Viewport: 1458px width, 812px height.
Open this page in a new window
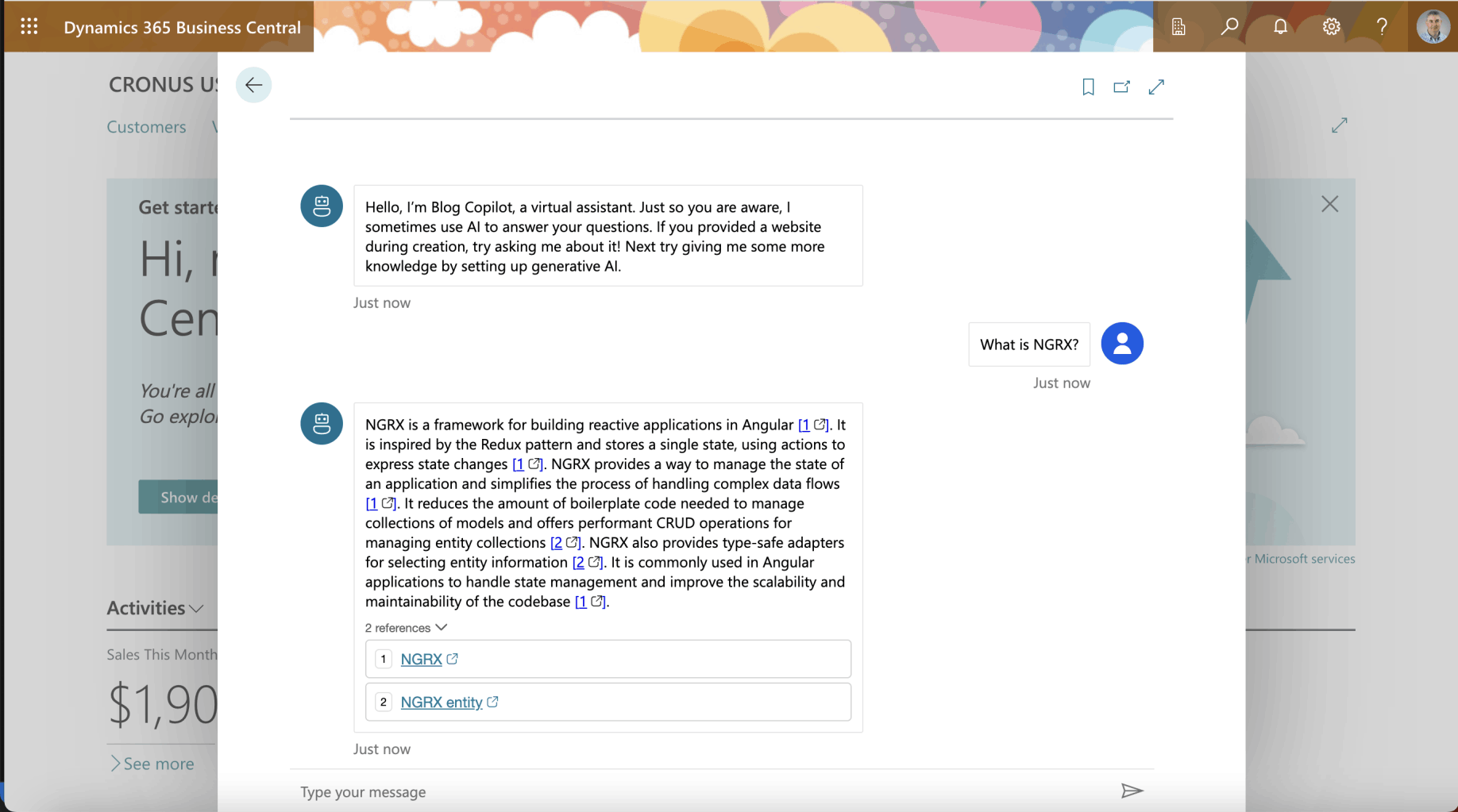point(1121,87)
